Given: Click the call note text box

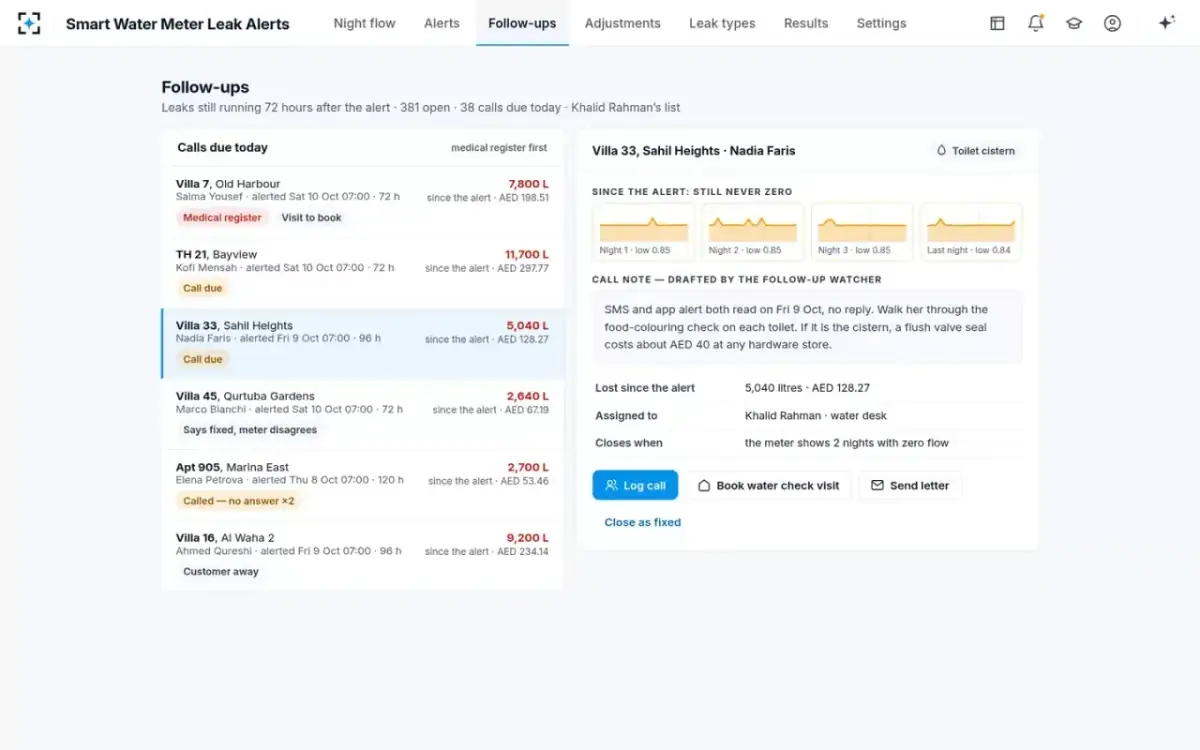Looking at the screenshot, I should click(807, 327).
